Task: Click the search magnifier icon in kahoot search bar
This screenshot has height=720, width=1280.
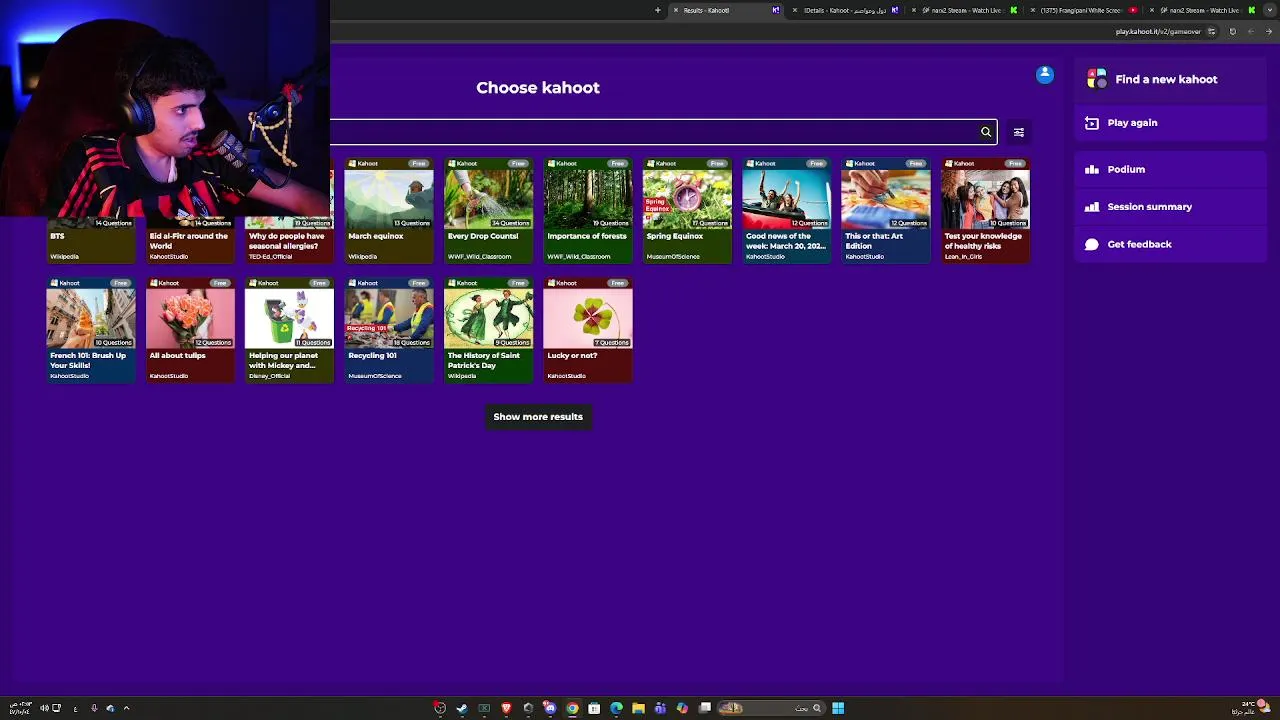Action: coord(986,132)
